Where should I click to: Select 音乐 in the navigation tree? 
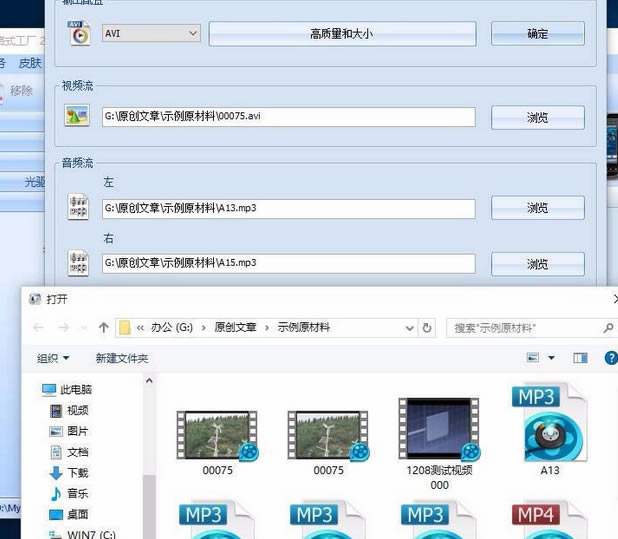point(69,493)
